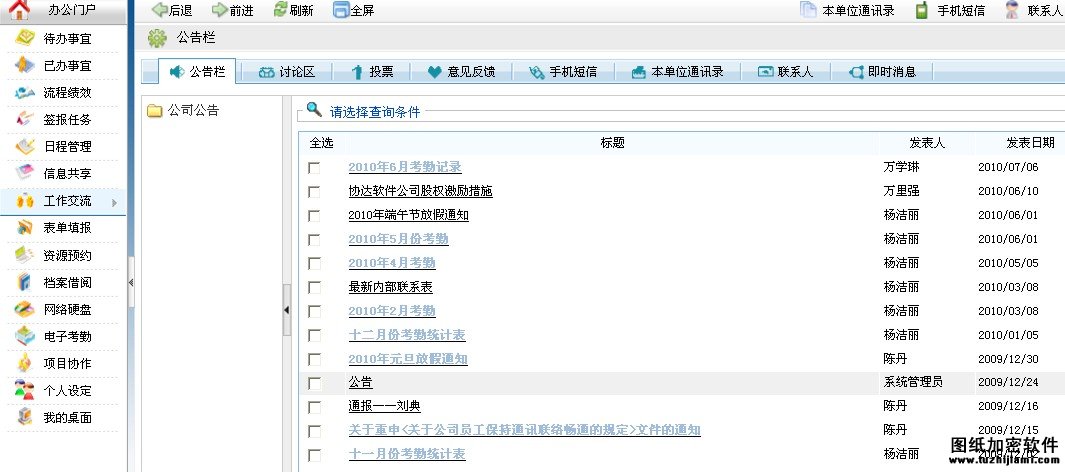1065x472 pixels.
Task: Click the 日程管理 sidebar icon
Action: [25, 147]
